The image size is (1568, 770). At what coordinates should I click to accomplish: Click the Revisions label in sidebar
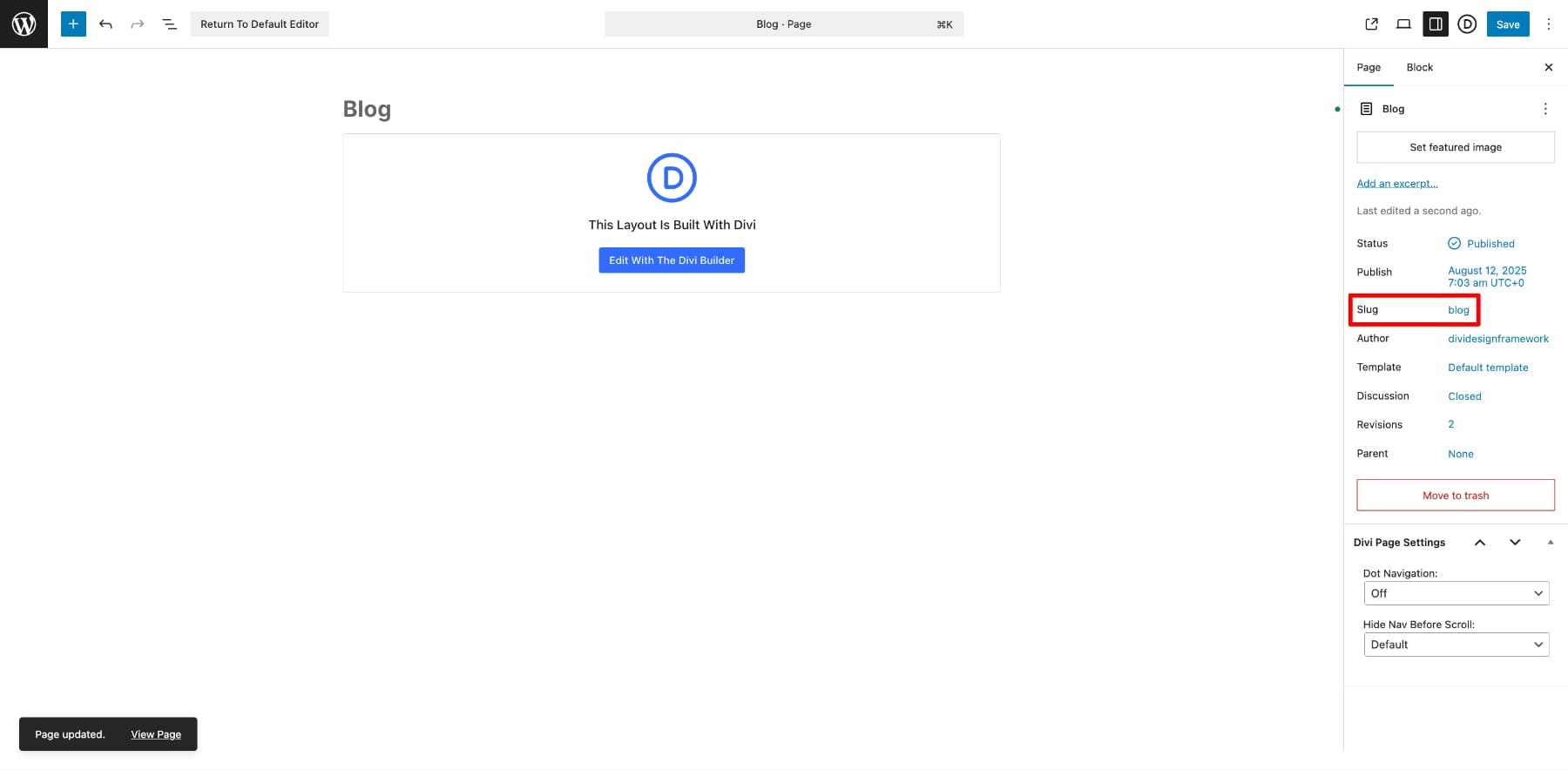[x=1379, y=425]
